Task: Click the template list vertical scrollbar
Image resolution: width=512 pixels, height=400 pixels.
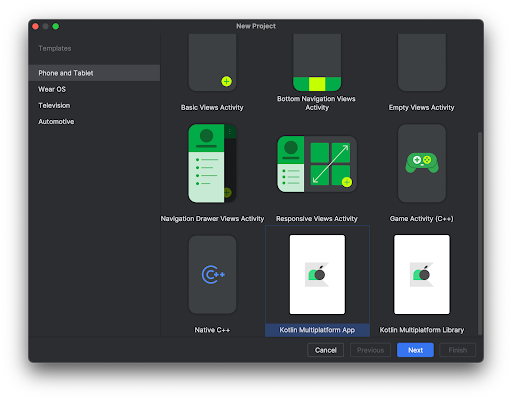Action: (480, 233)
